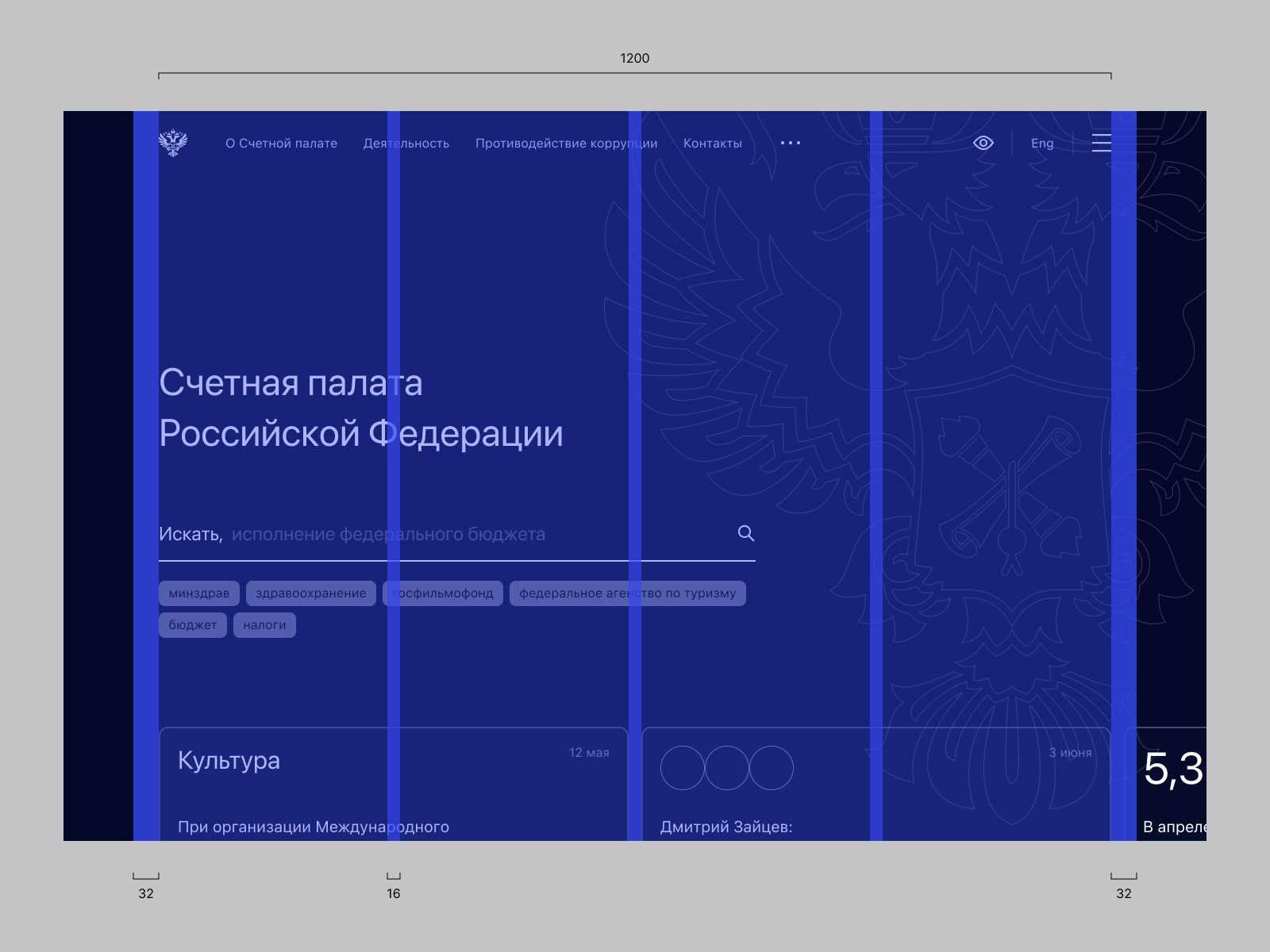Open the hamburger menu icon
The height and width of the screenshot is (952, 1270).
pyautogui.click(x=1101, y=143)
